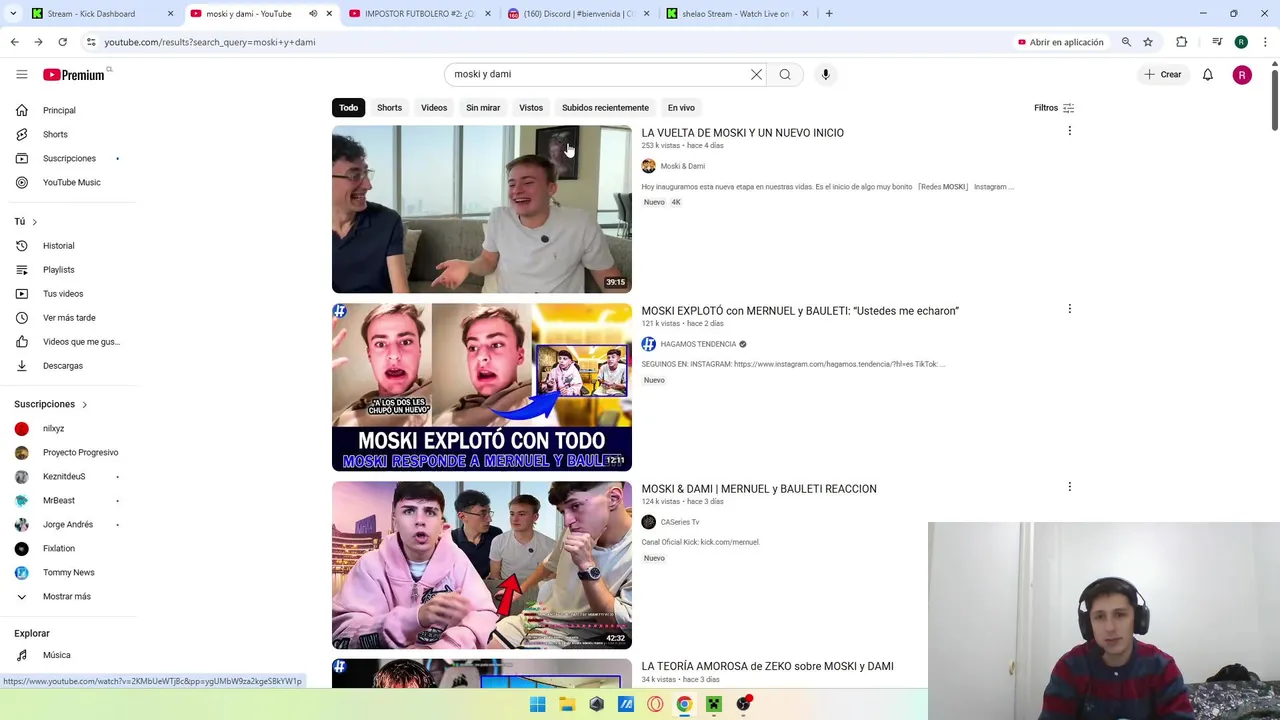Open the Filtros filter panel

[x=1054, y=108]
